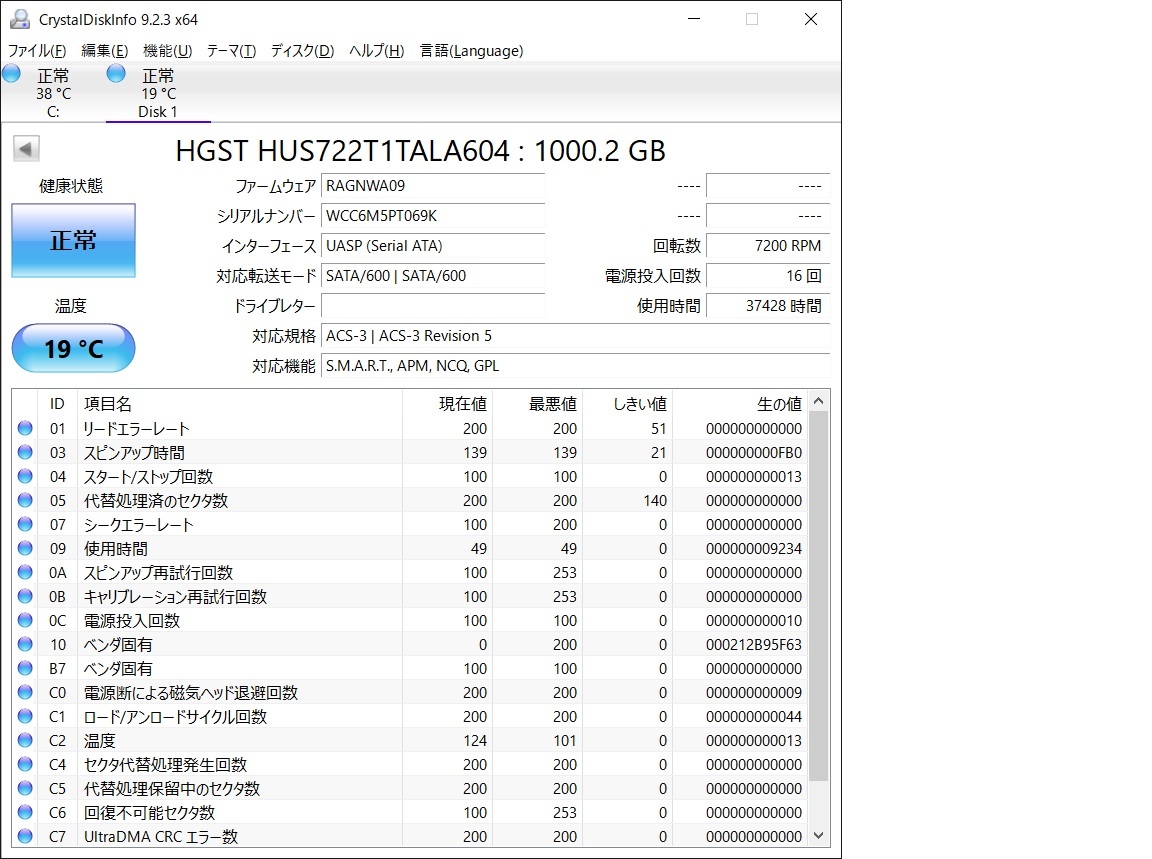Click the 対応転送モード field SATA/600
This screenshot has height=859, width=1152.
tap(433, 276)
